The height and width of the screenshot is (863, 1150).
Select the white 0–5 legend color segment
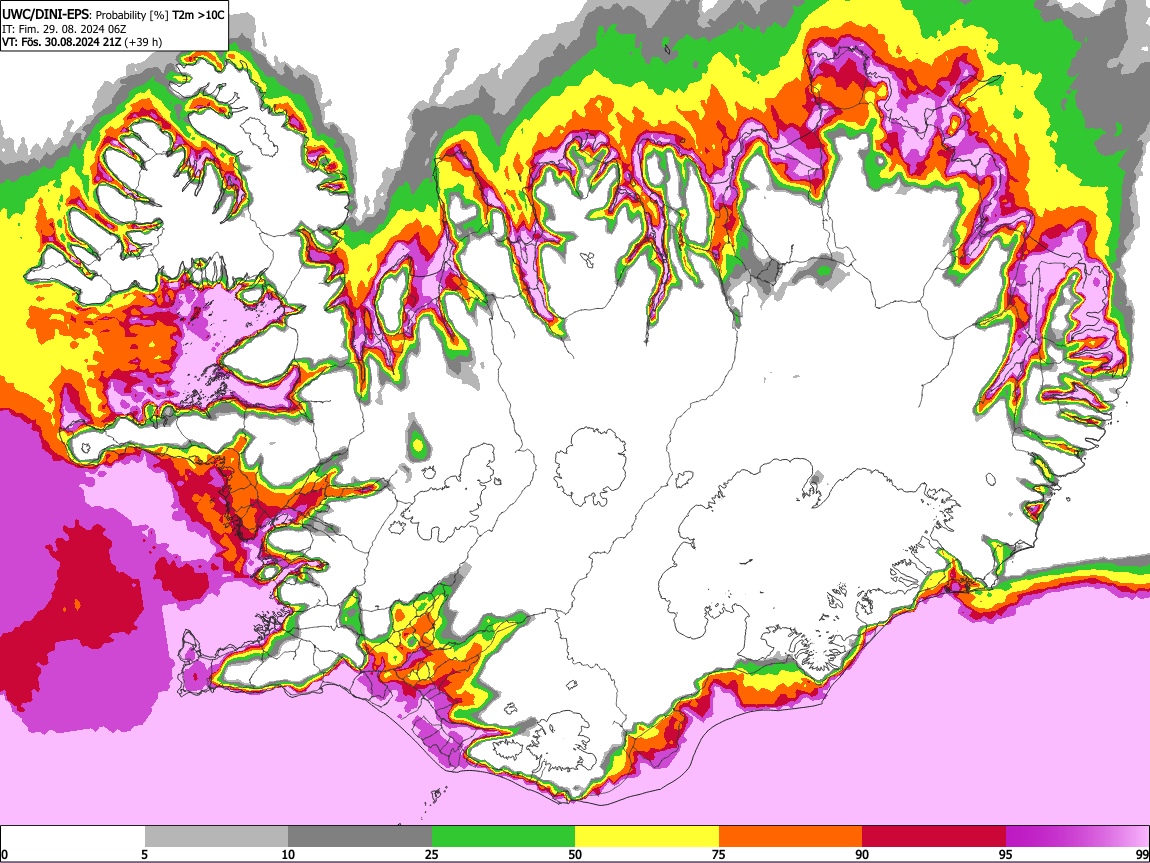[x=73, y=837]
